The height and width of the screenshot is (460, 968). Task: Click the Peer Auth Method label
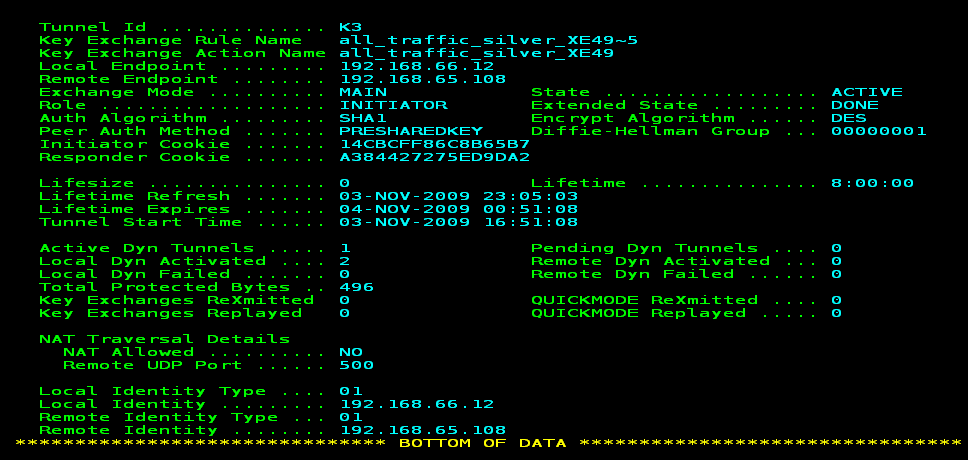135,131
